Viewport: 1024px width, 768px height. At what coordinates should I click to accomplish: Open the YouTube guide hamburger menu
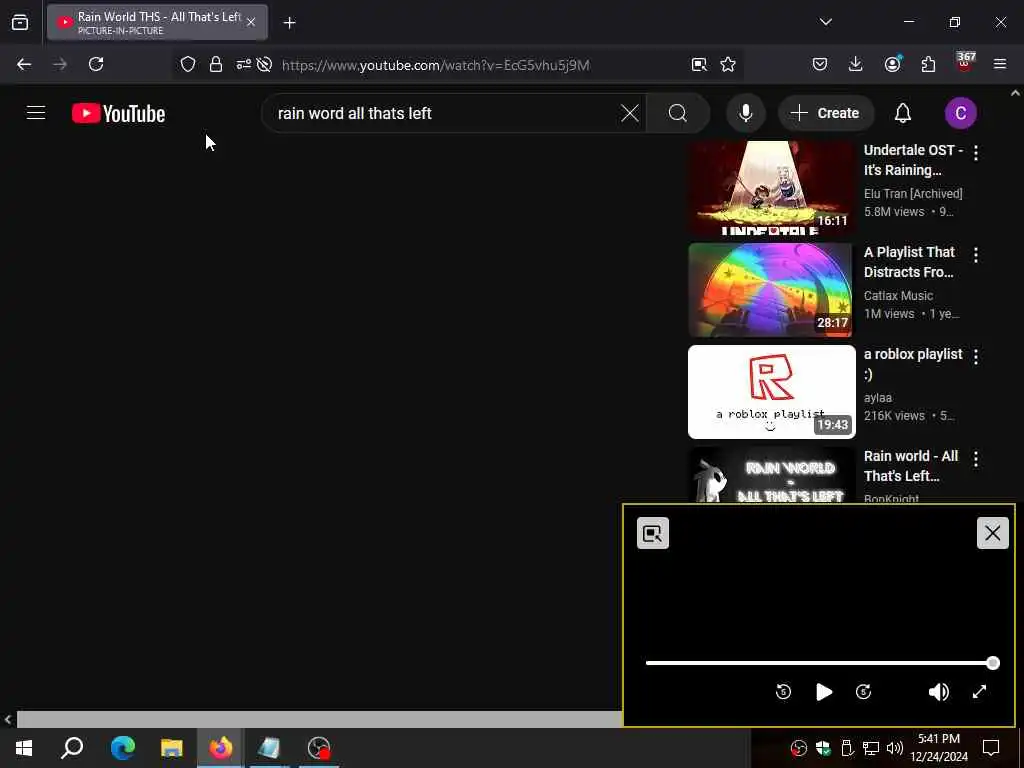pyautogui.click(x=36, y=113)
